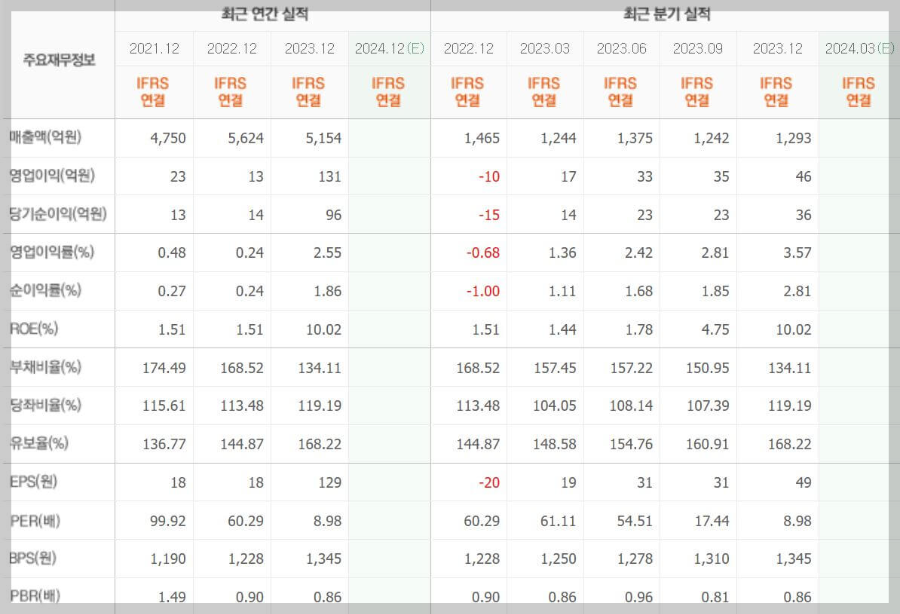This screenshot has height=614, width=900.
Task: Click the debt ratio value 150.95
Action: click(708, 368)
